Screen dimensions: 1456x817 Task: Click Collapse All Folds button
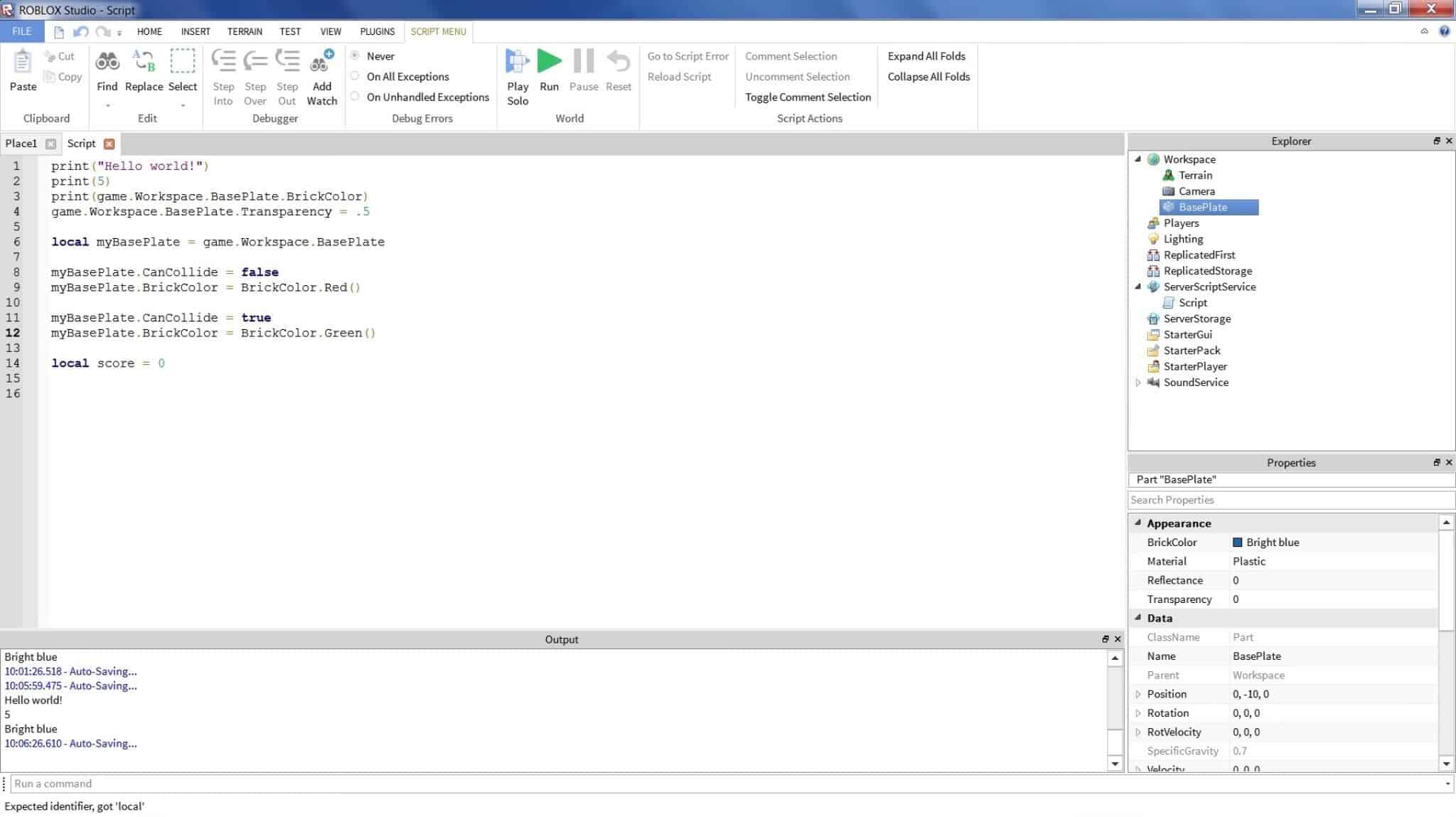927,76
